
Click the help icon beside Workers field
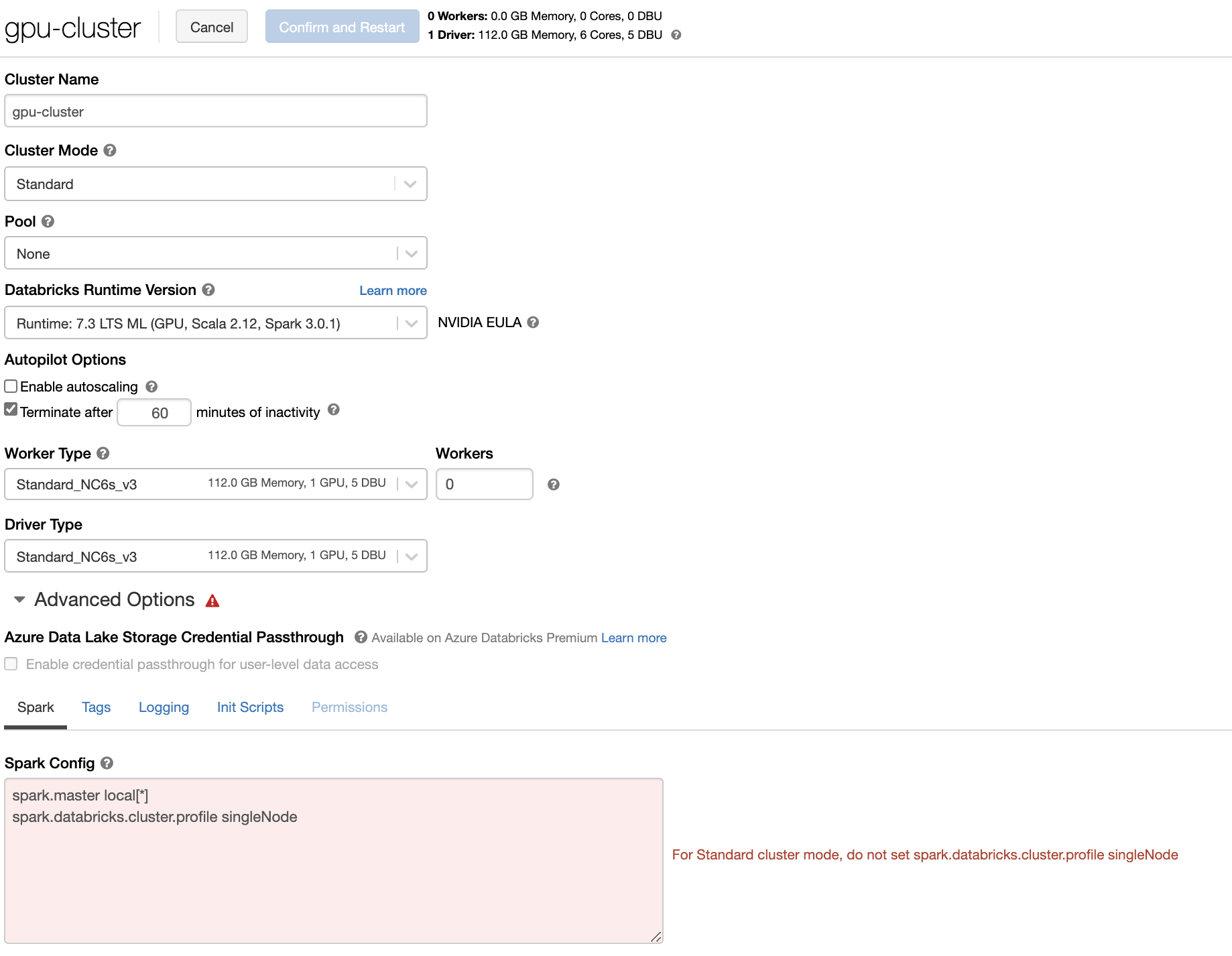point(554,484)
